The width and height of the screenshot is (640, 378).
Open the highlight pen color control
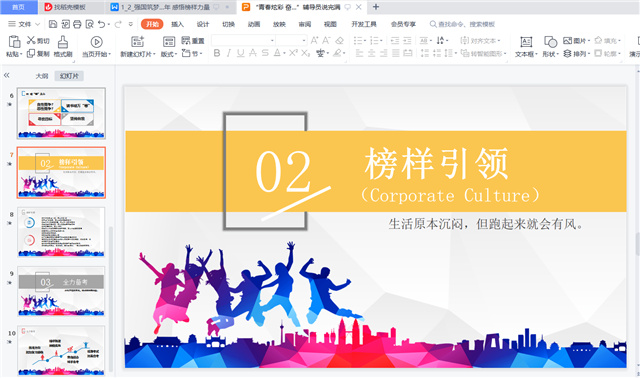tap(339, 53)
